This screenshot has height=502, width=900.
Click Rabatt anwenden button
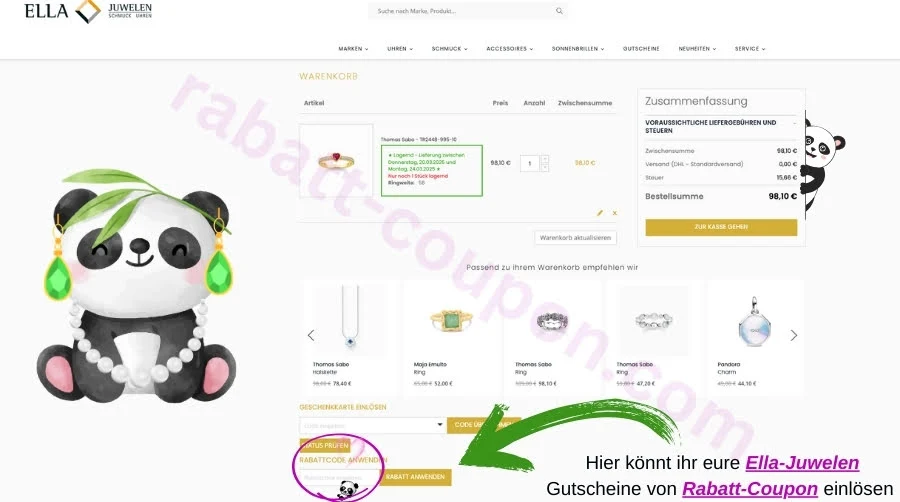click(x=415, y=477)
